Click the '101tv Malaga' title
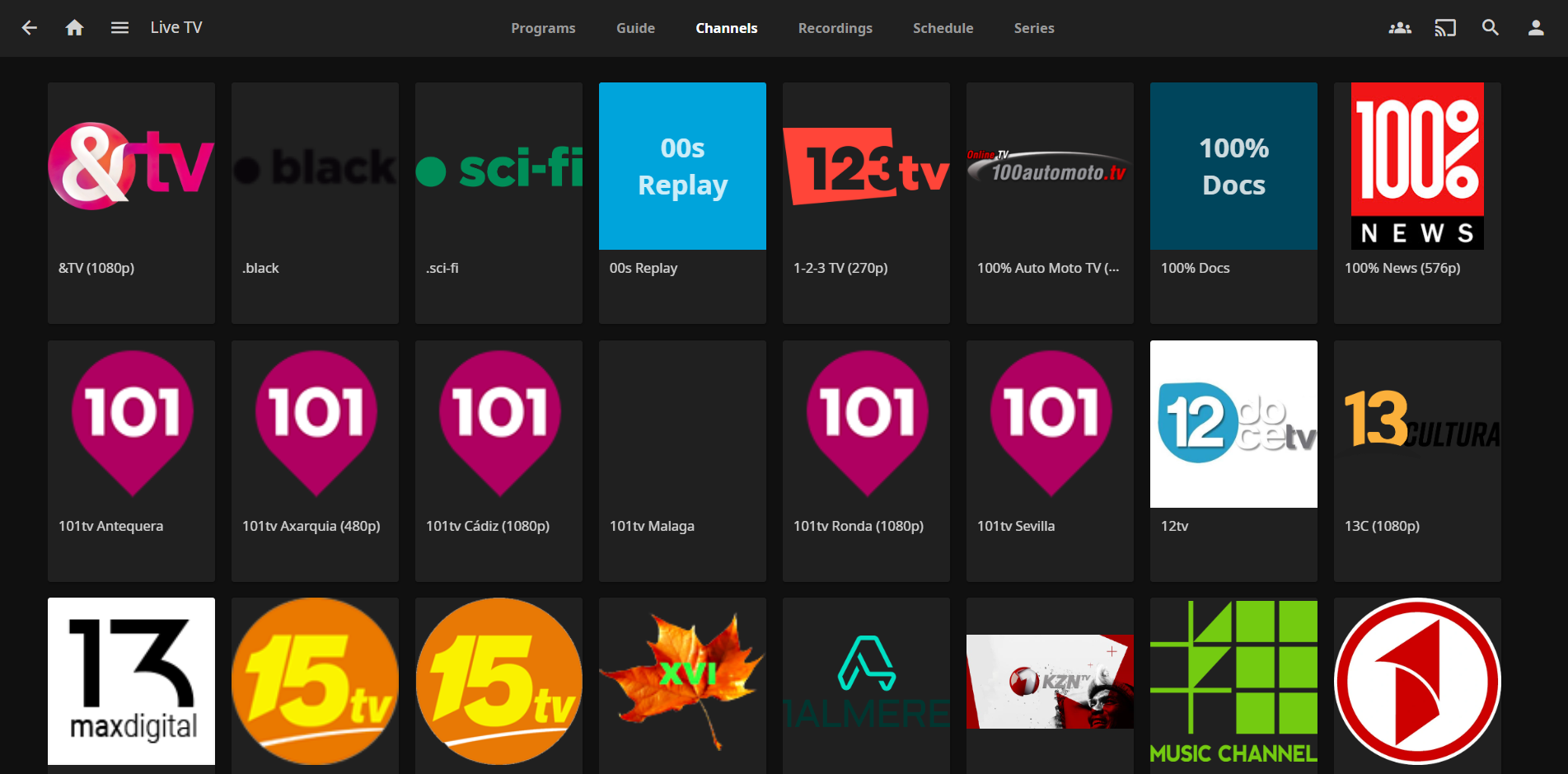1568x774 pixels. pos(652,526)
